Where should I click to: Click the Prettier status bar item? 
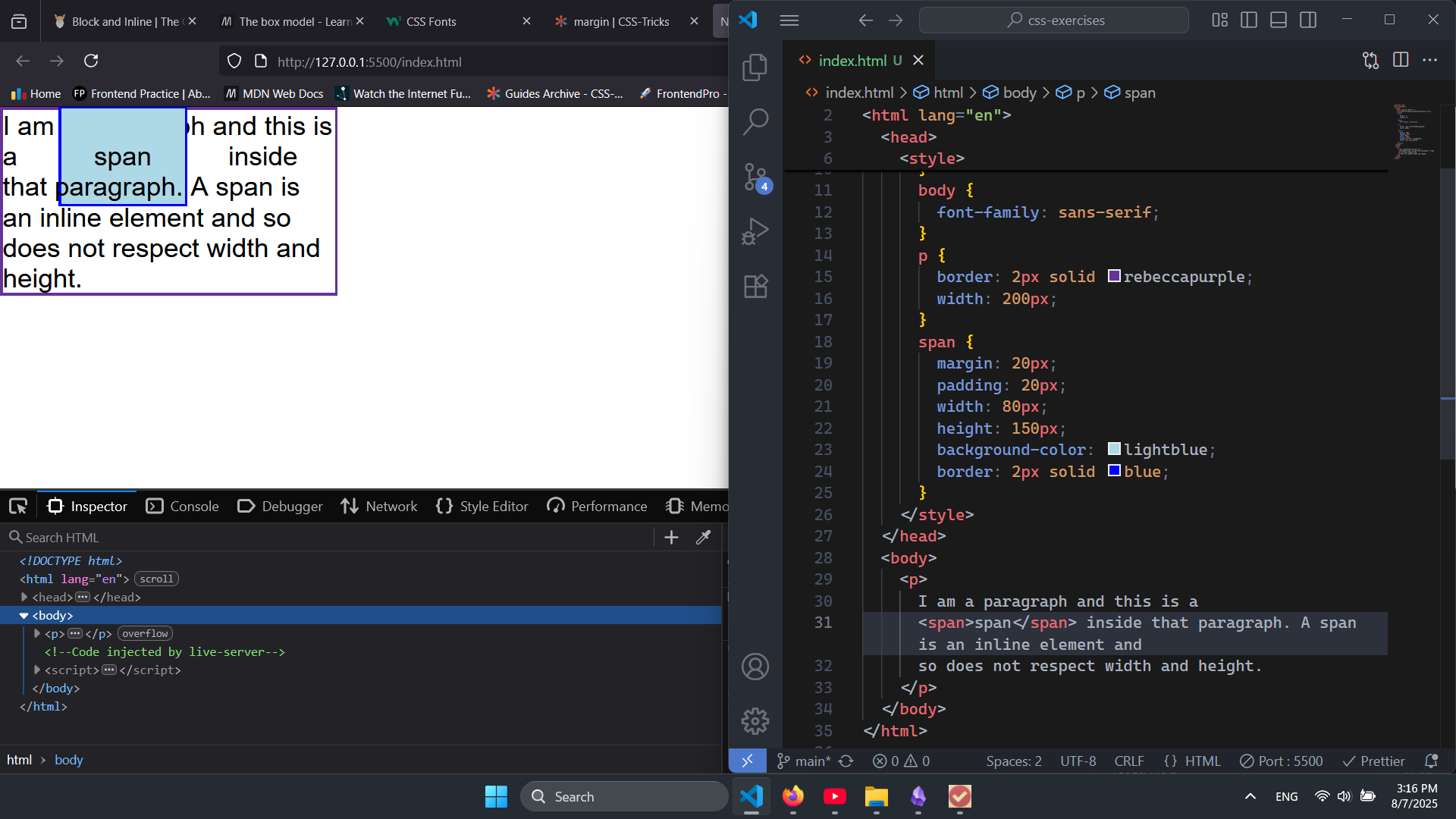click(x=1373, y=761)
